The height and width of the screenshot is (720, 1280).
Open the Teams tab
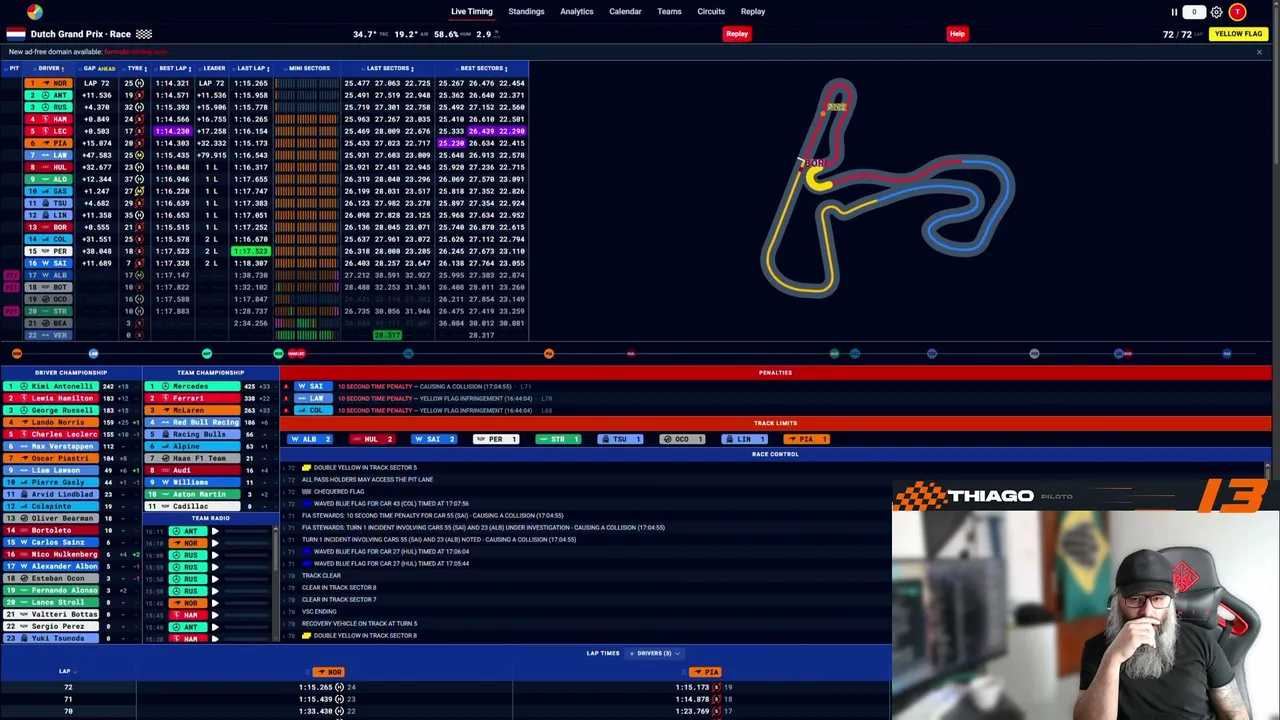click(x=669, y=12)
